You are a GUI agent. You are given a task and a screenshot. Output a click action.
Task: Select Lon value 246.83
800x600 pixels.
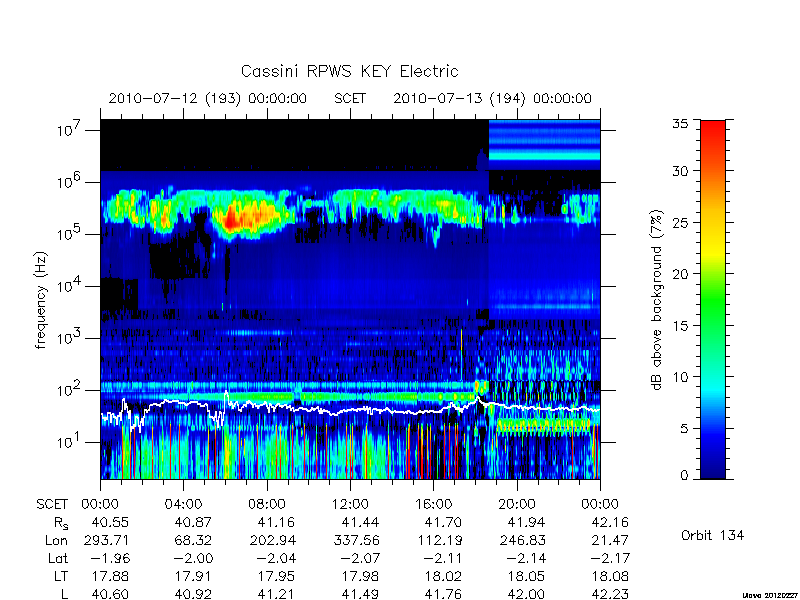[523, 540]
